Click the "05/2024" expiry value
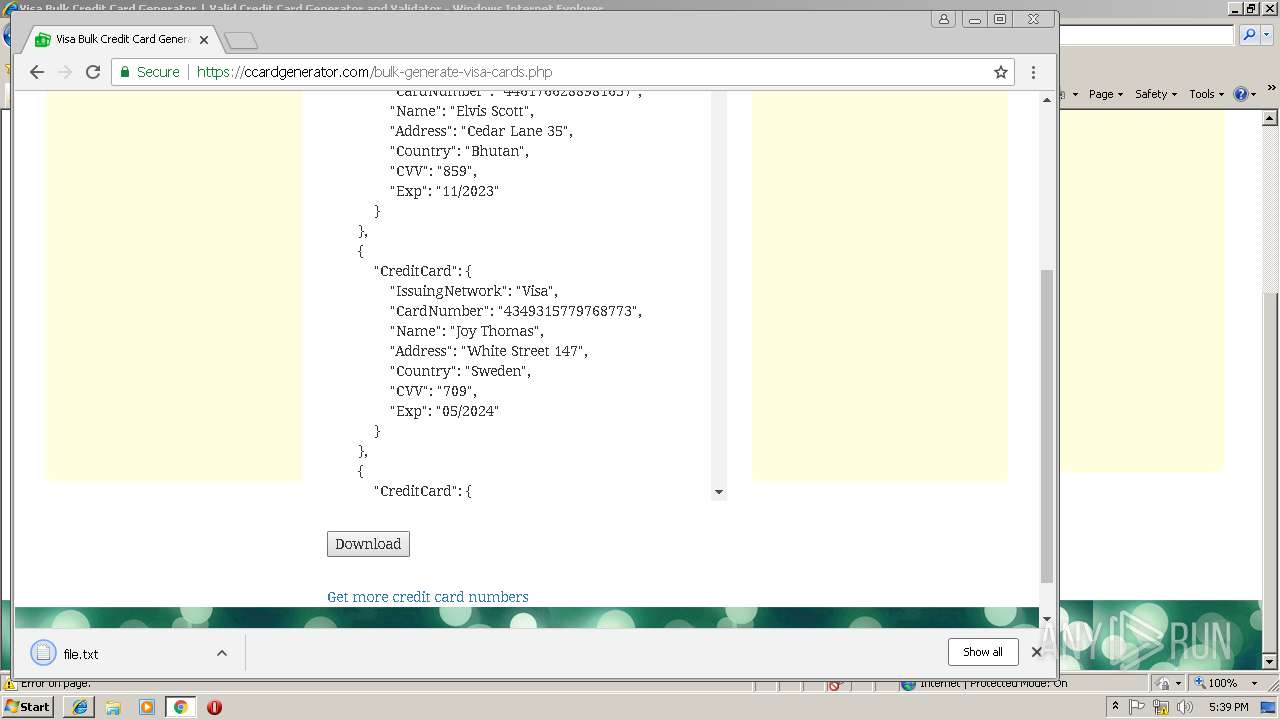The width and height of the screenshot is (1280, 720). pos(467,411)
